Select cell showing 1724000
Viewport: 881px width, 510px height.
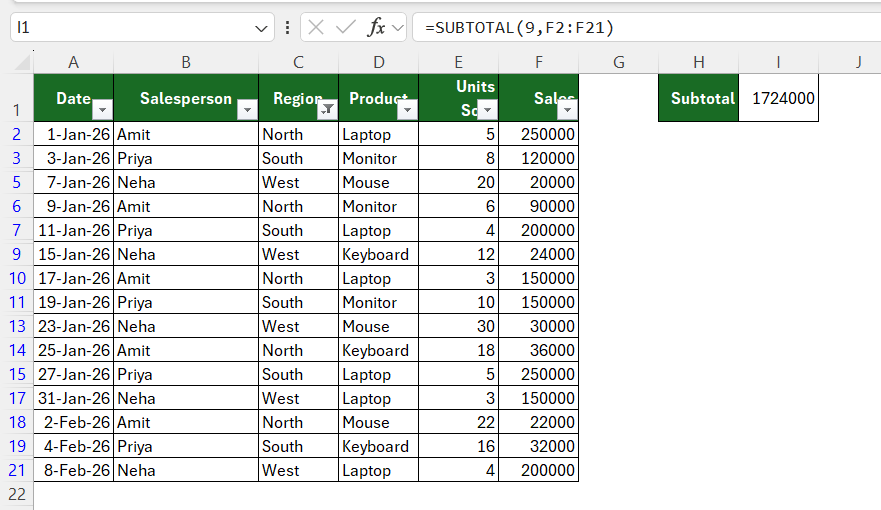pyautogui.click(x=779, y=98)
